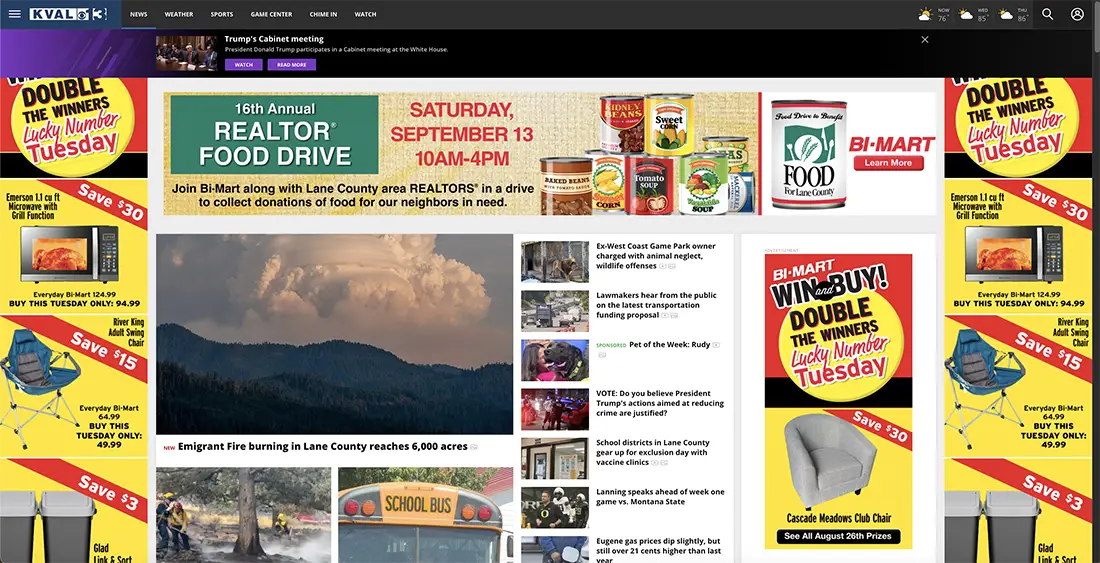Dismiss the Trump's Cabinet meeting banner
1100x563 pixels.
click(925, 39)
